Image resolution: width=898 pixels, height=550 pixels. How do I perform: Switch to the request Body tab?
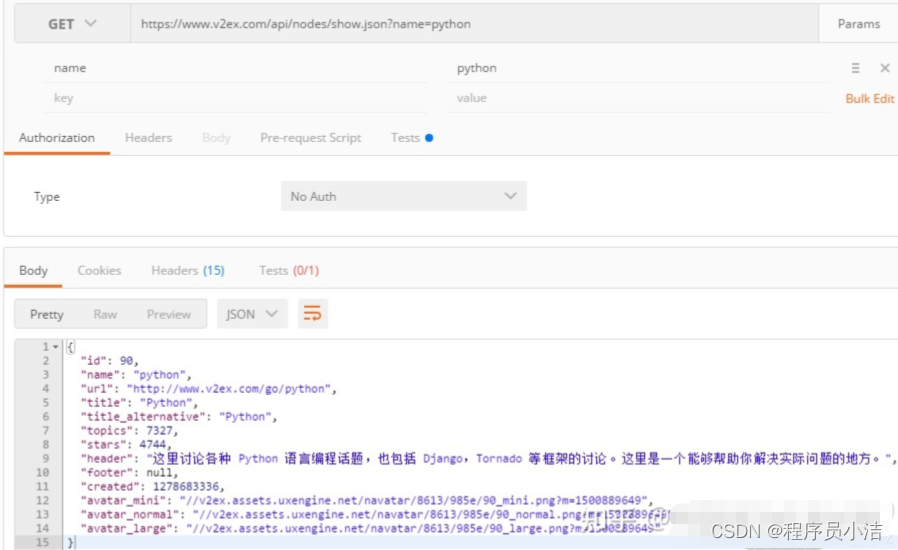[216, 138]
